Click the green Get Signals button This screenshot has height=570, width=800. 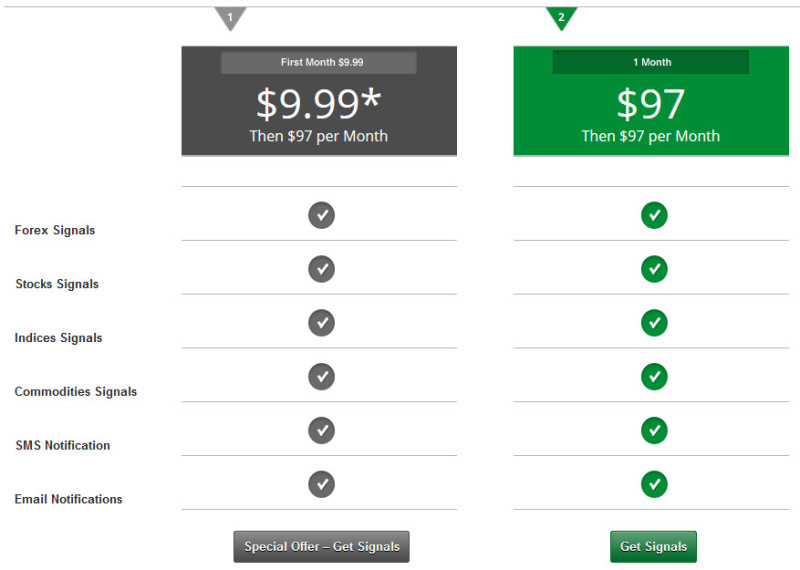coord(654,547)
